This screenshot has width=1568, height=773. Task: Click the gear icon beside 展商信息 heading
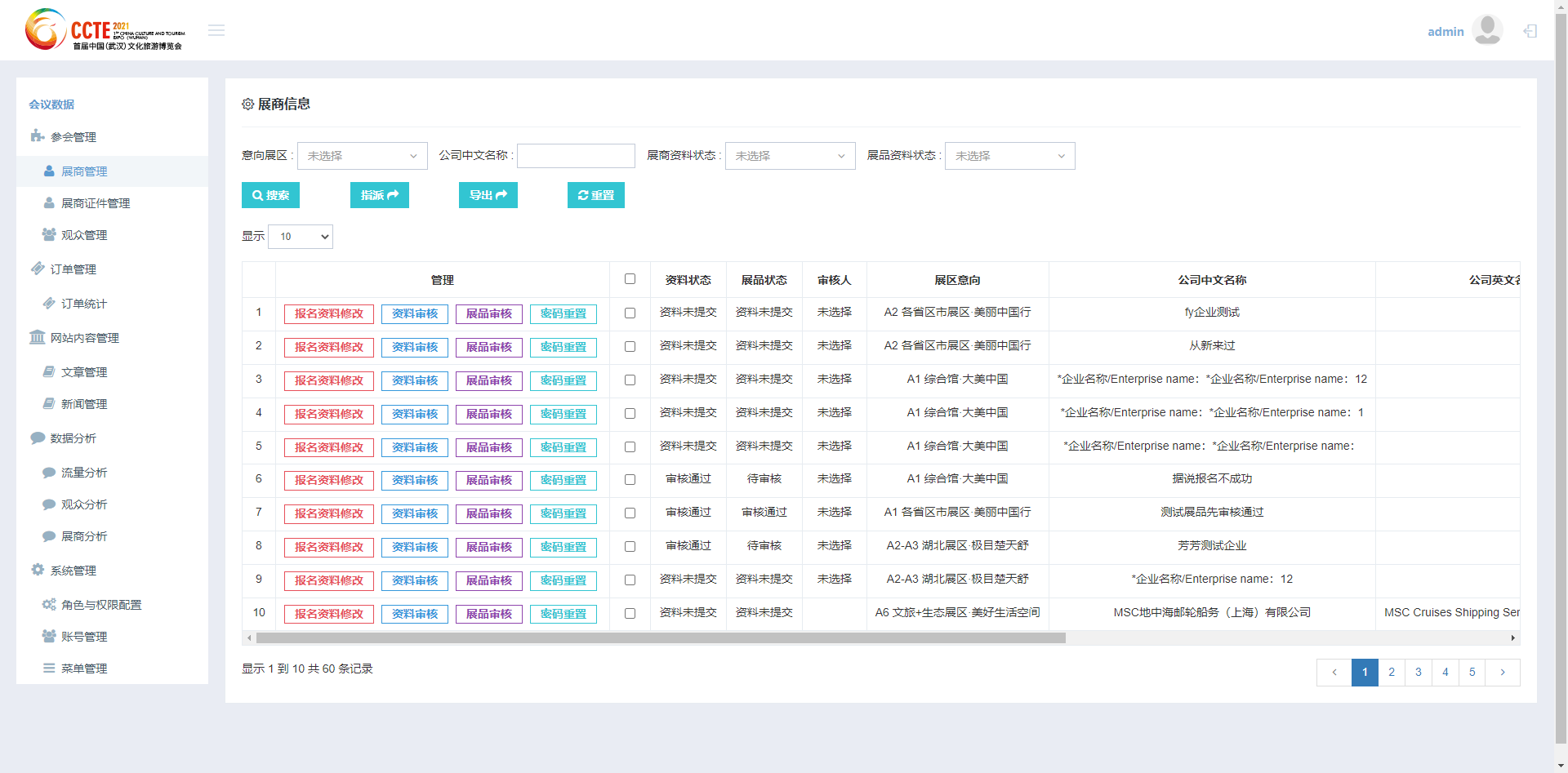(248, 104)
